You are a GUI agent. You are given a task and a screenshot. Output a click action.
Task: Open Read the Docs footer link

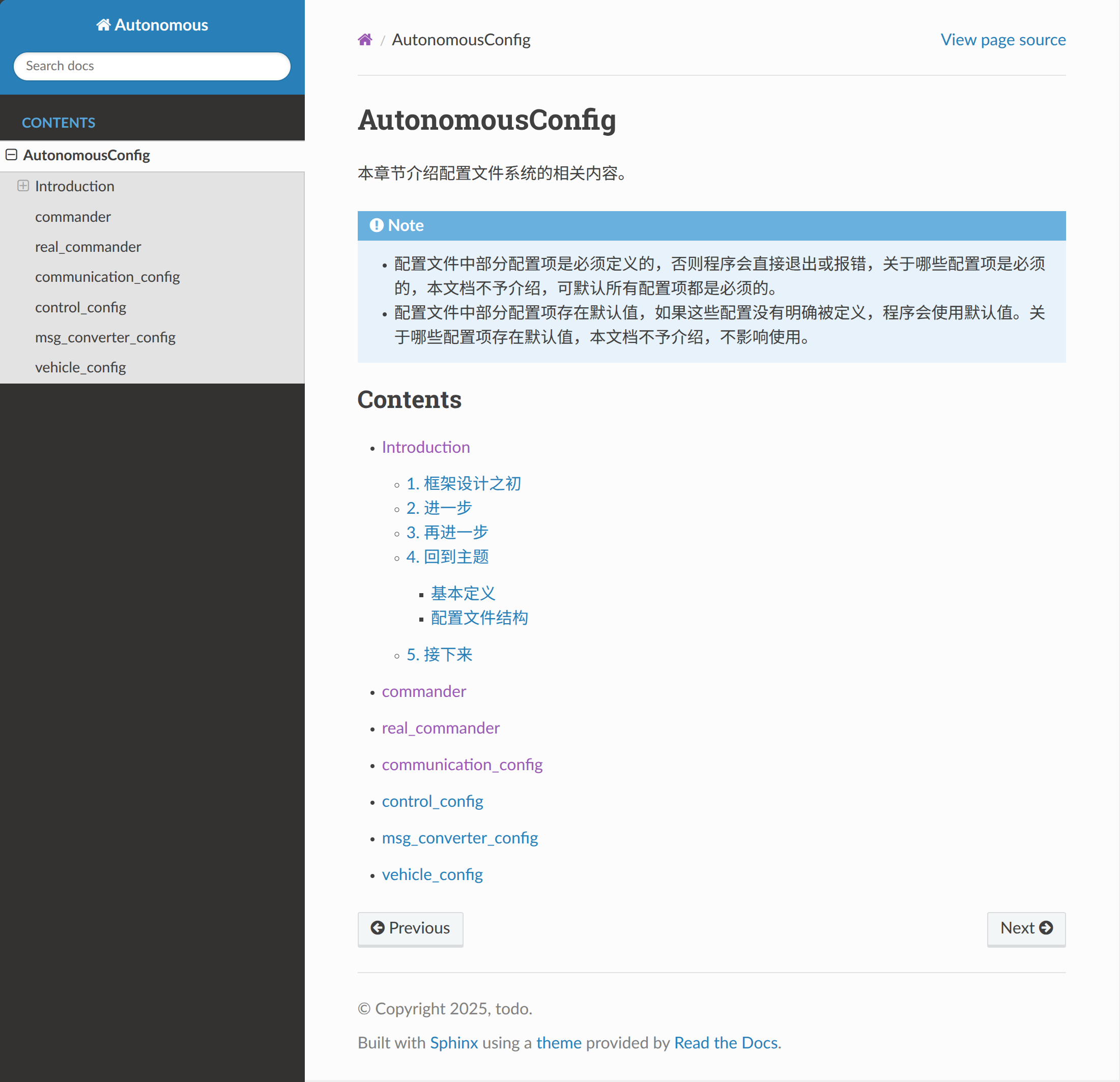coord(726,1043)
